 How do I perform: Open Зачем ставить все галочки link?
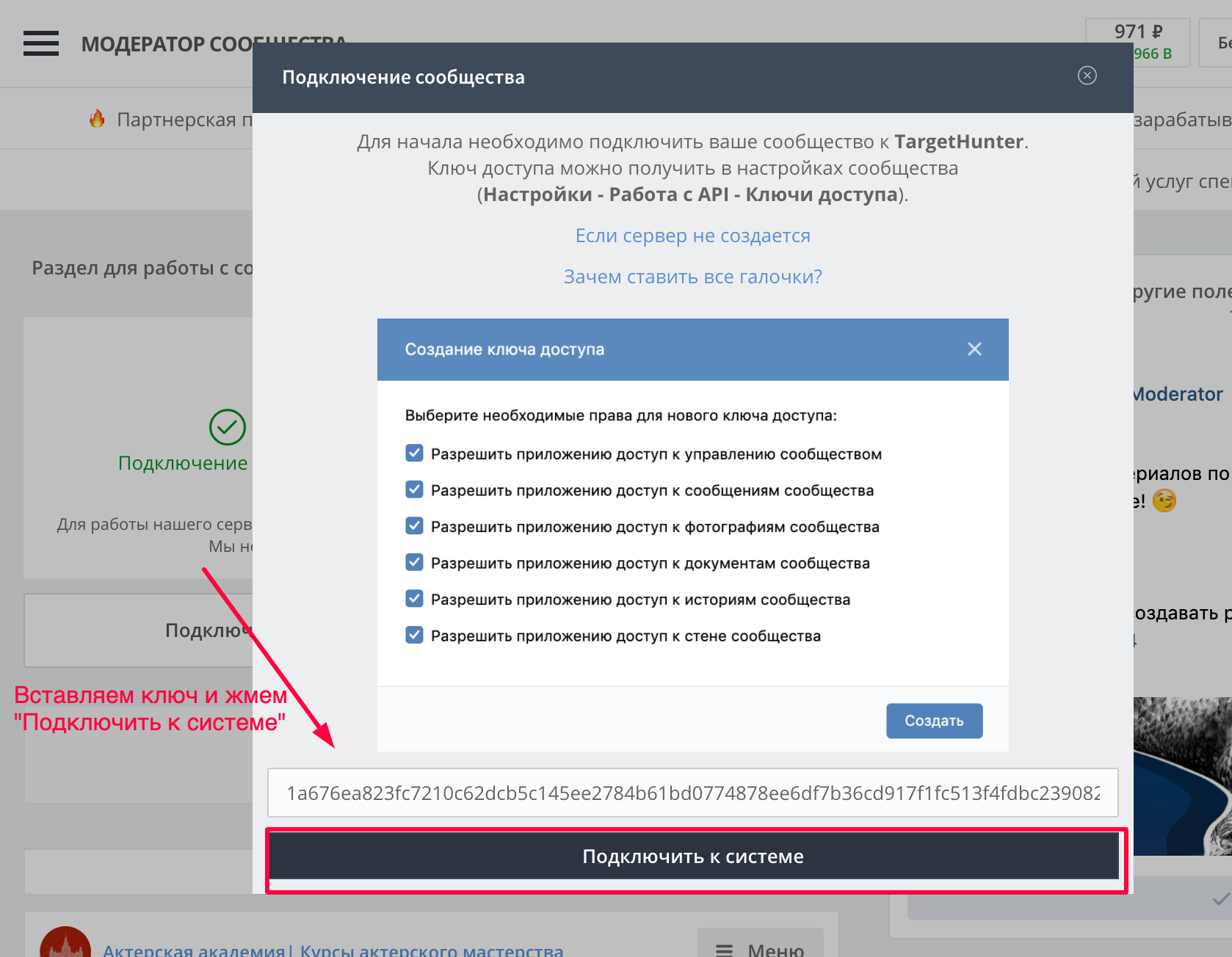click(x=693, y=277)
